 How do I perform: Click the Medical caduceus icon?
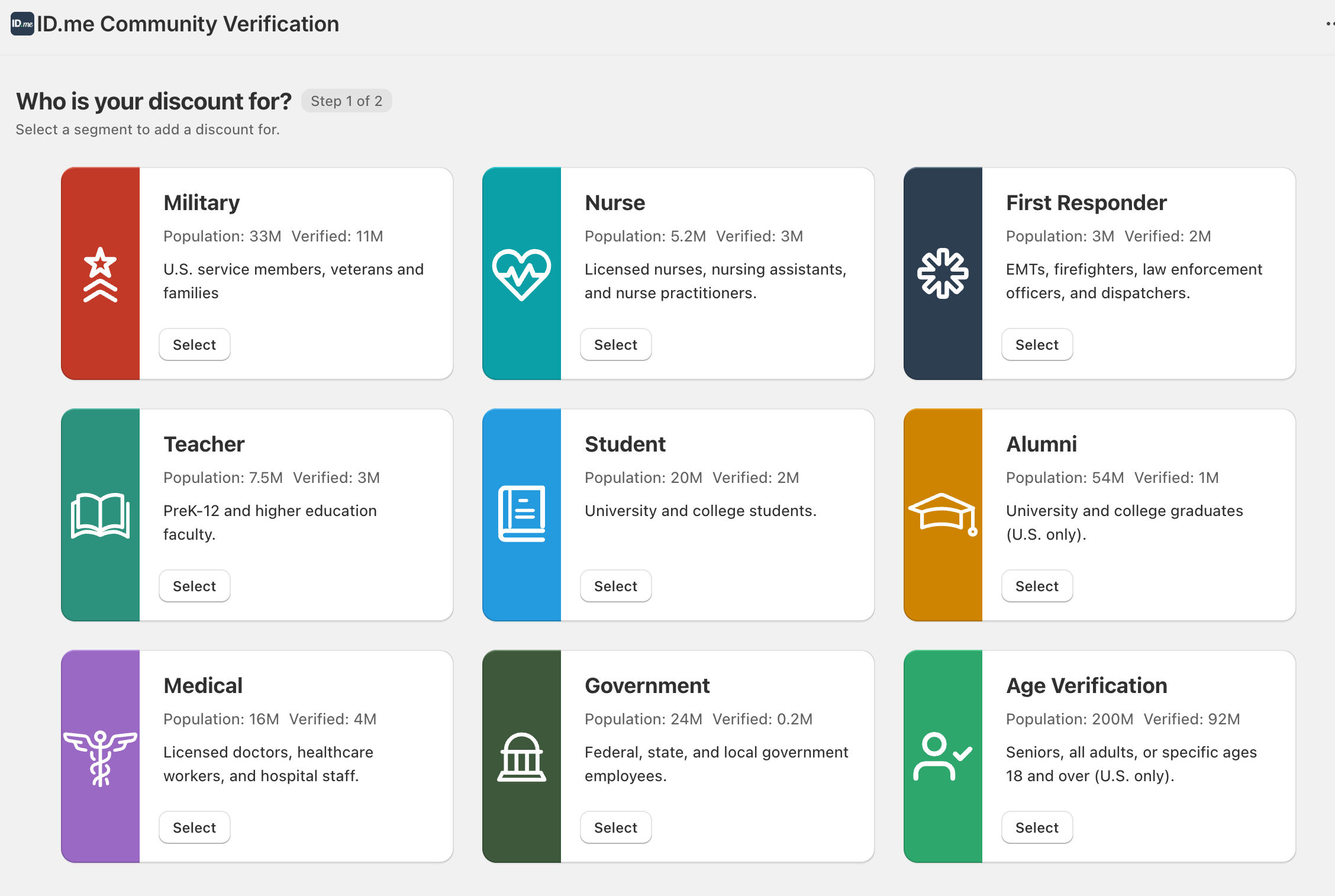(x=101, y=756)
